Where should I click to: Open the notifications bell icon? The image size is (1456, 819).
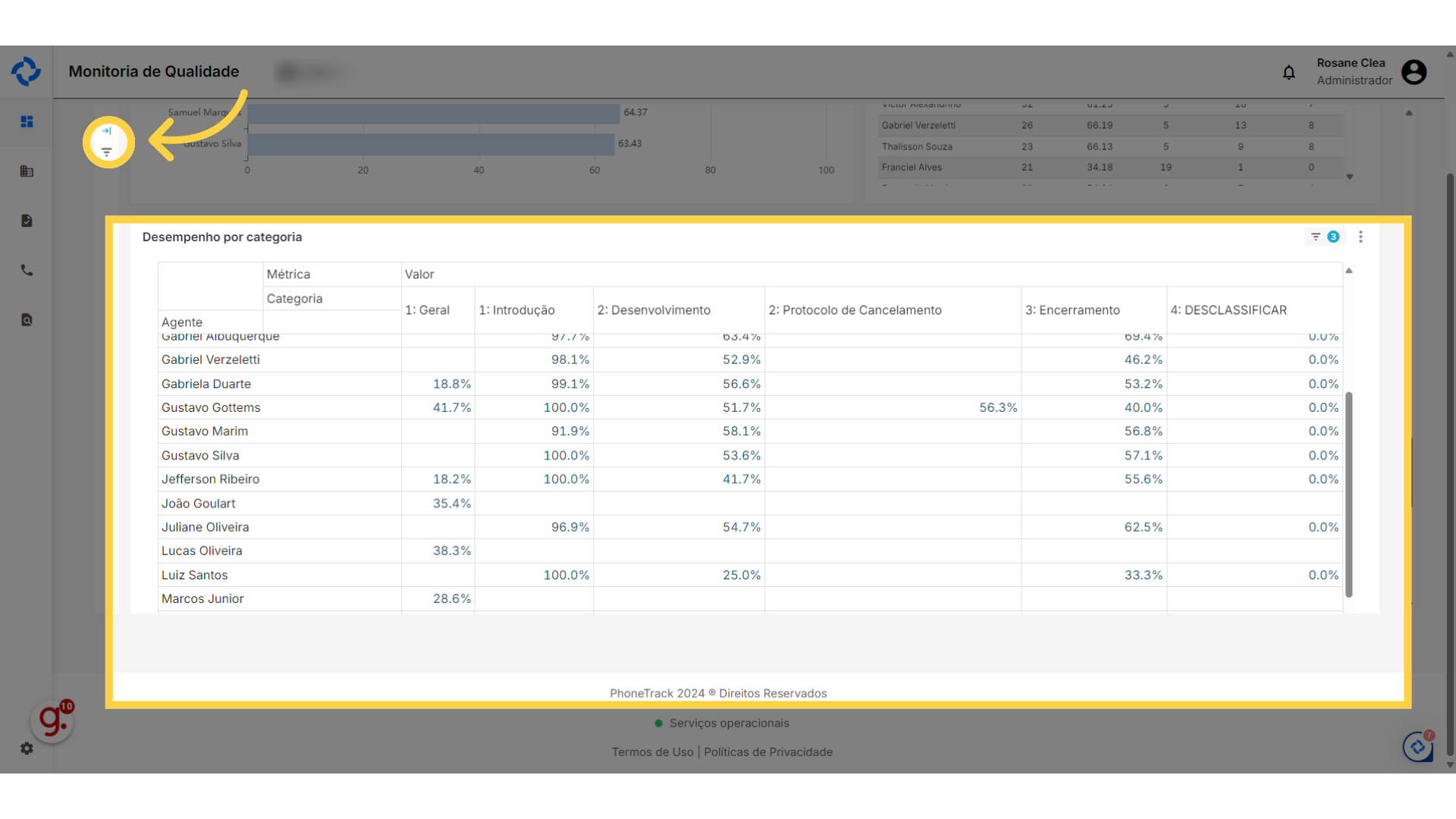pos(1288,73)
